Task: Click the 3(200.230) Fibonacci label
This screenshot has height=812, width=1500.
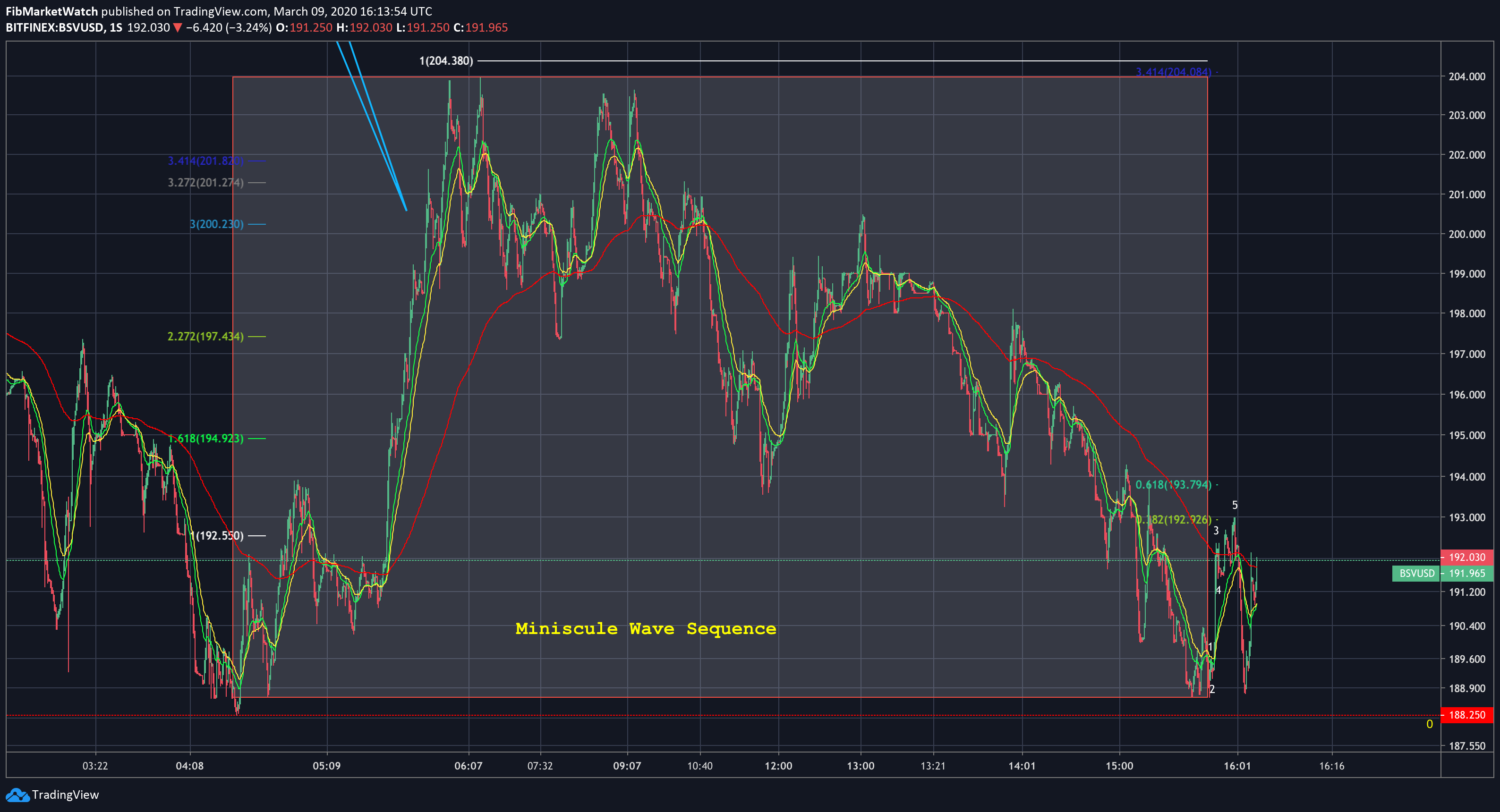Action: [217, 224]
